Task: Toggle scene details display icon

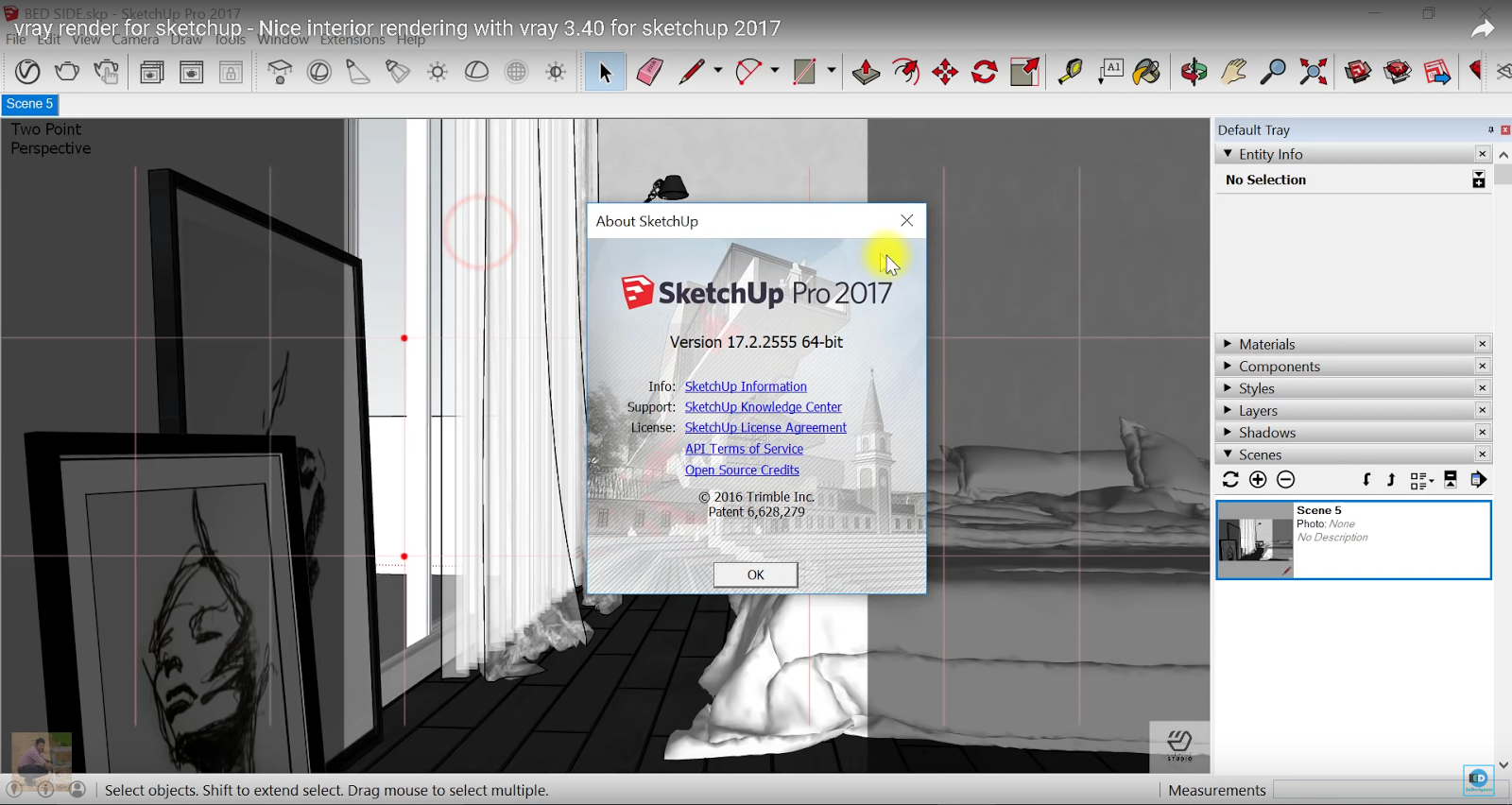Action: pyautogui.click(x=1451, y=480)
